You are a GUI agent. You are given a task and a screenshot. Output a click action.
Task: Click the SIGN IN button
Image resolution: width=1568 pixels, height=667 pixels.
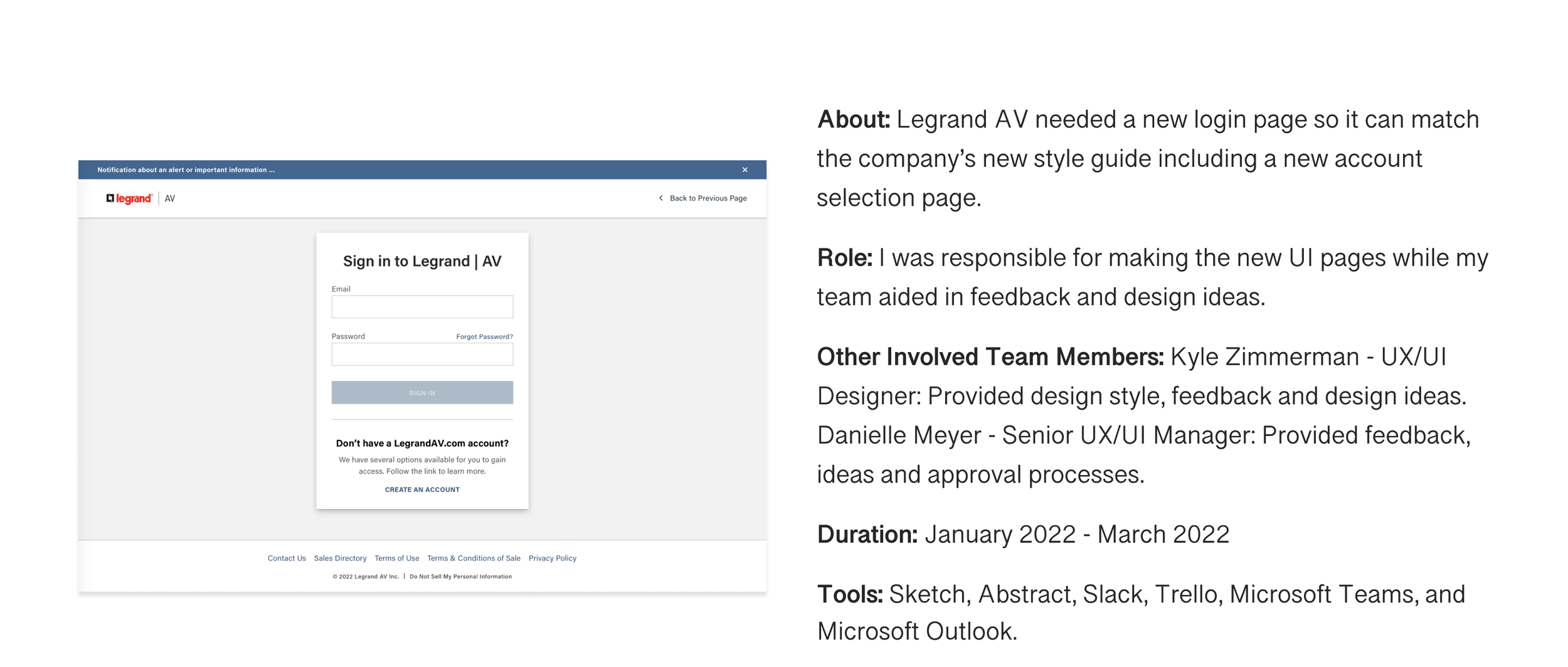pos(422,393)
